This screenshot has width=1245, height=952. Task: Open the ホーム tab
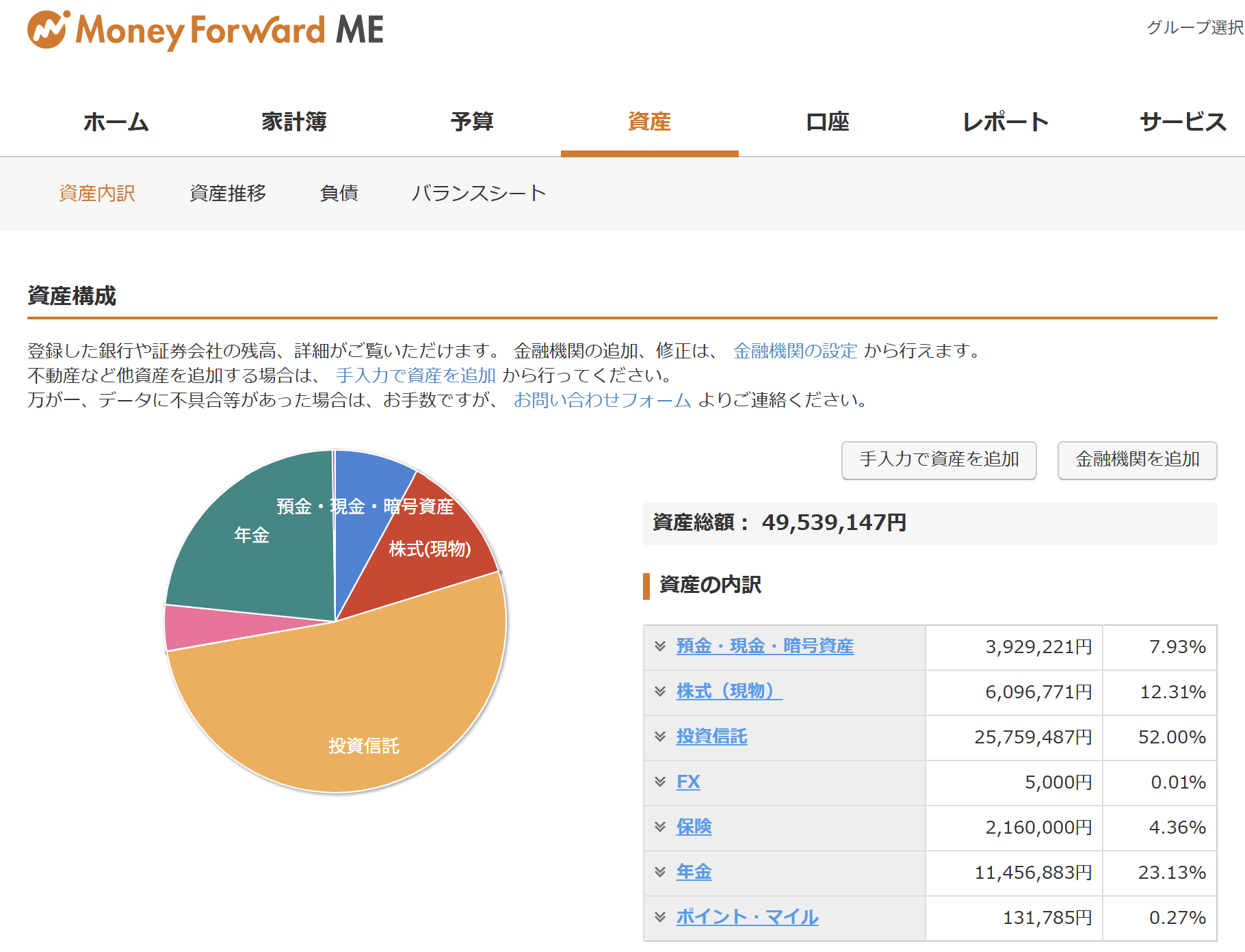click(116, 122)
